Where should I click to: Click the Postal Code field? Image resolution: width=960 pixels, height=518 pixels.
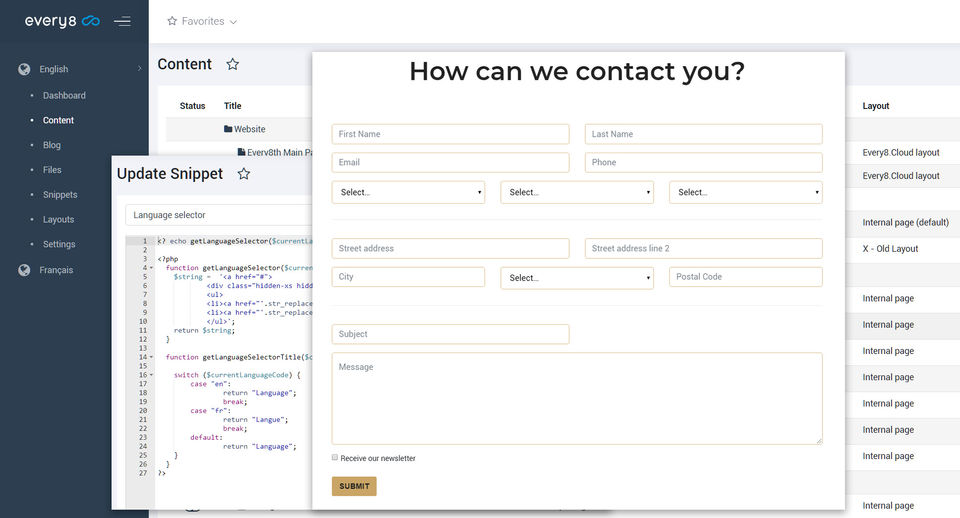(746, 277)
